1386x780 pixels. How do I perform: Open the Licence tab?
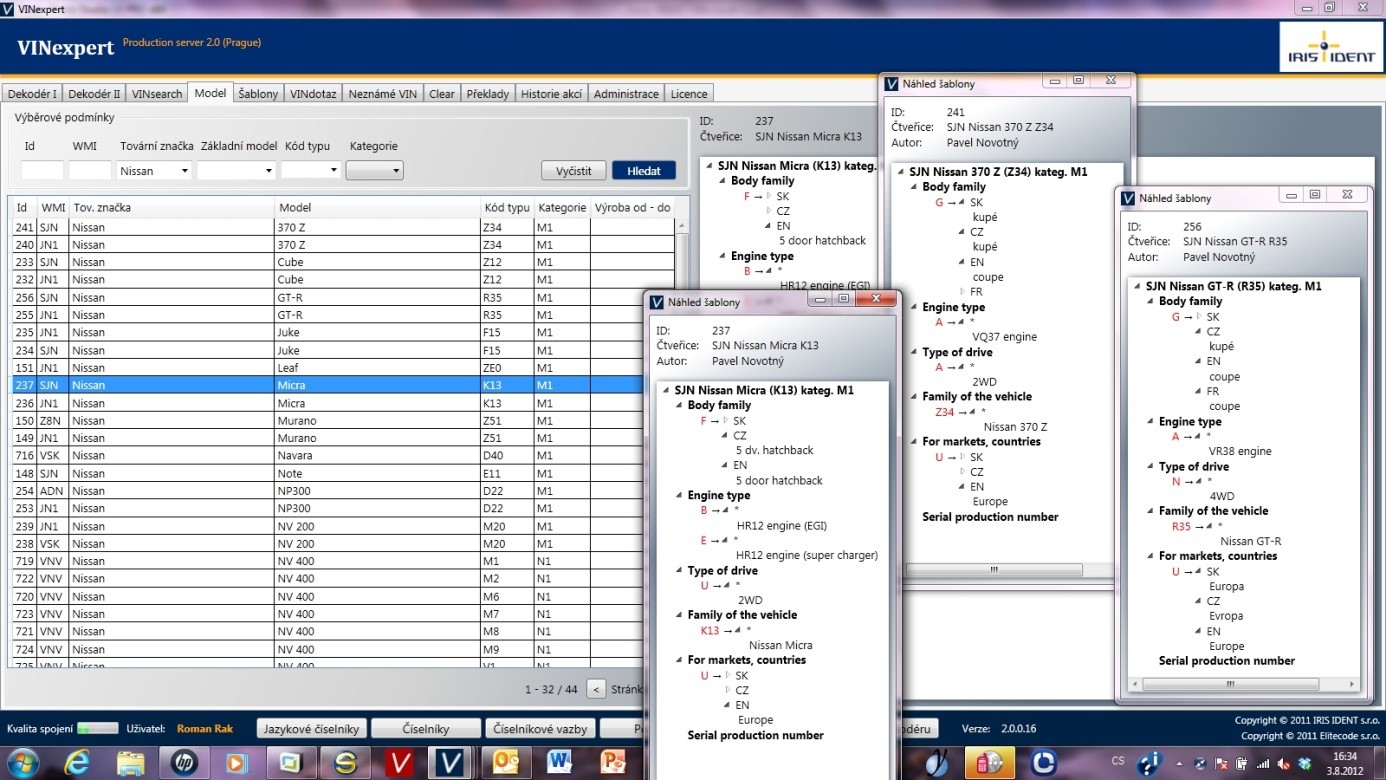[x=689, y=94]
